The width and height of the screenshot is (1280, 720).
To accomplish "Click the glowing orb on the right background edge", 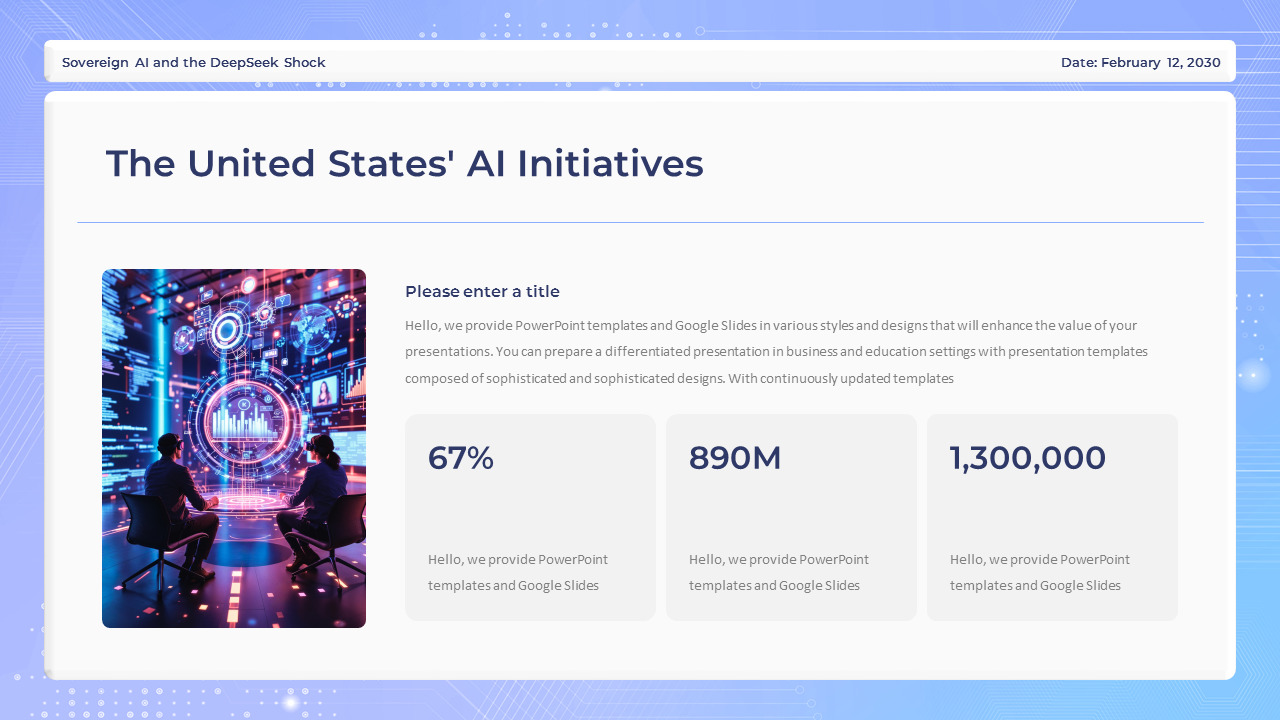I will coord(1252,375).
